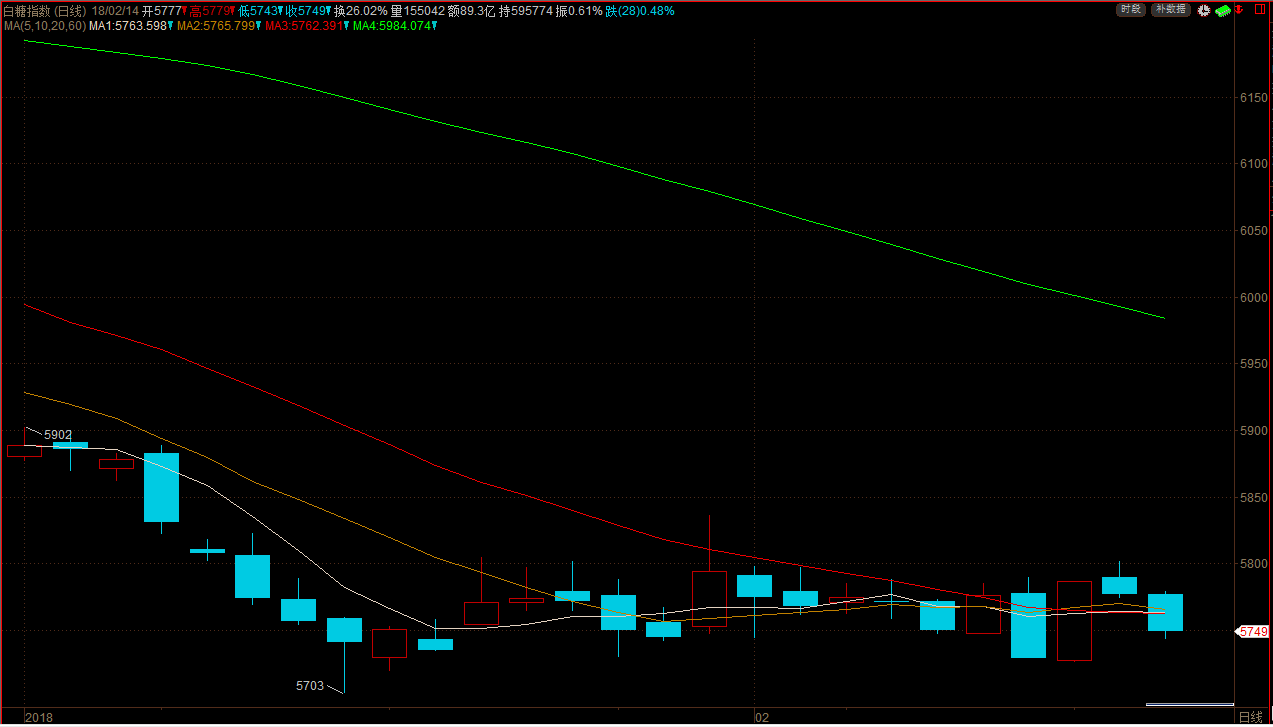
Task: Click the 振0.61% amplitude value
Action: click(579, 11)
